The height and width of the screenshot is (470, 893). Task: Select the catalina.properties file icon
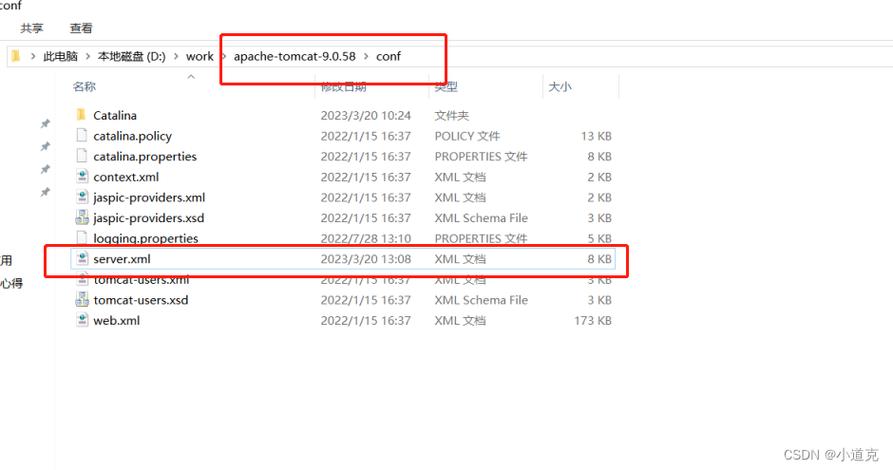coord(82,156)
